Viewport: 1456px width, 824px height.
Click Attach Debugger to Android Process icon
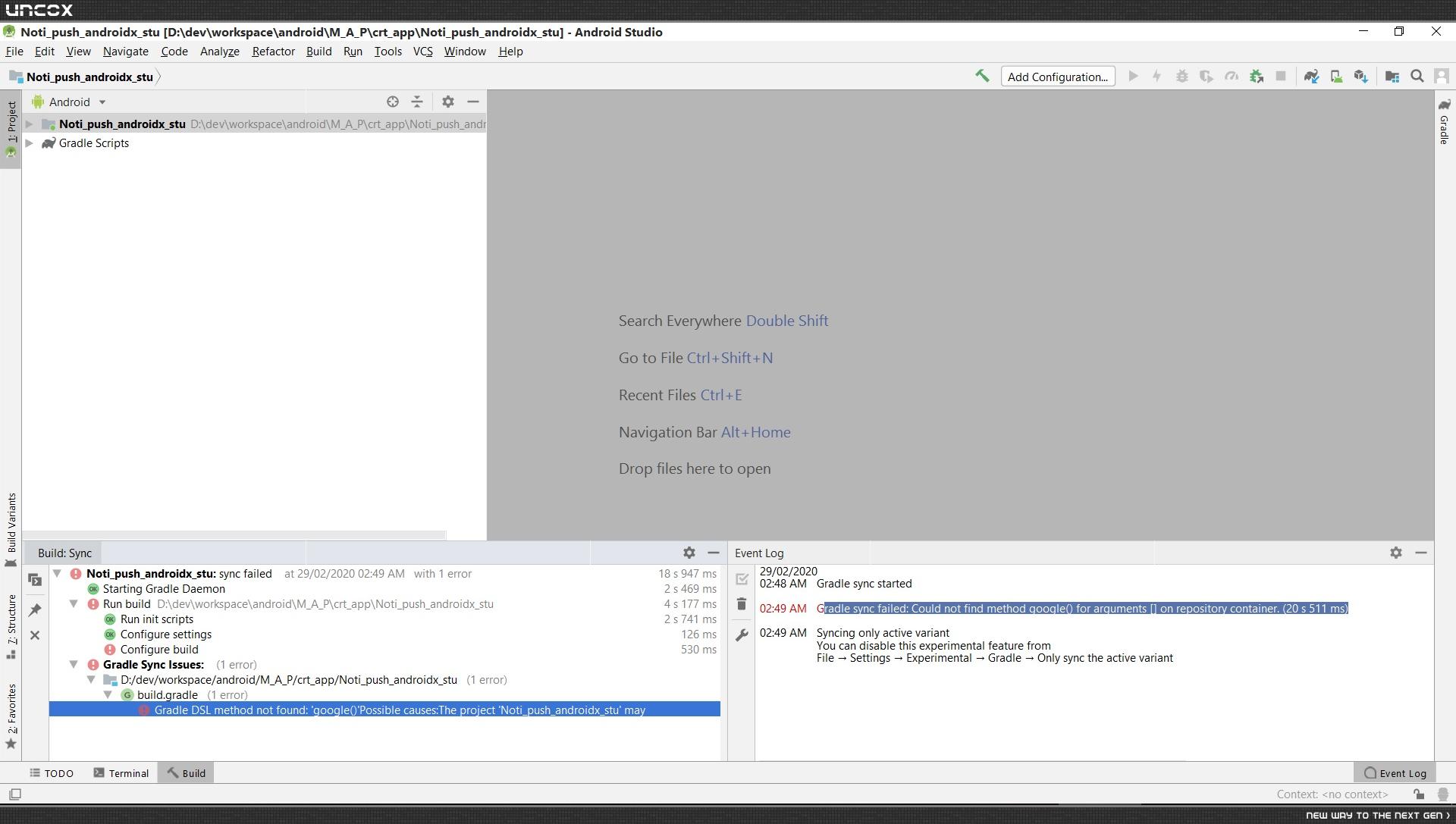click(x=1257, y=77)
